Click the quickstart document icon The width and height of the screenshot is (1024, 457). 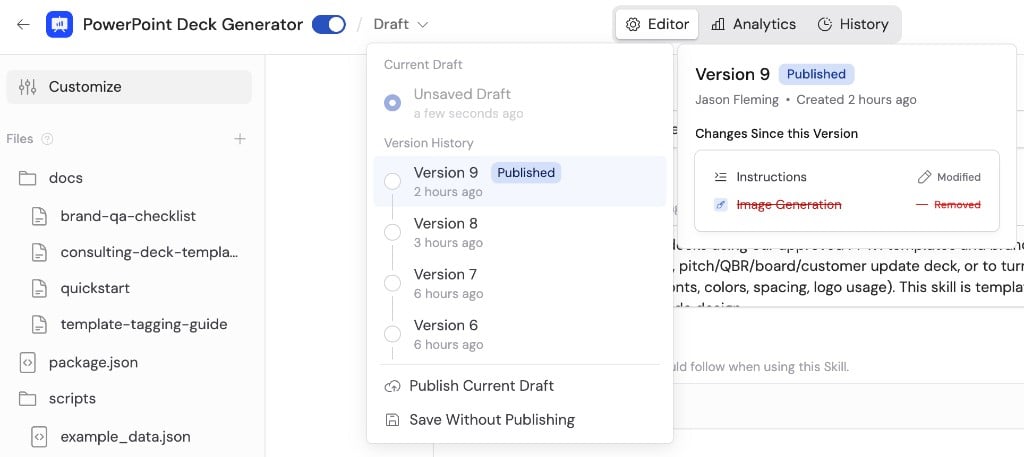[40, 288]
